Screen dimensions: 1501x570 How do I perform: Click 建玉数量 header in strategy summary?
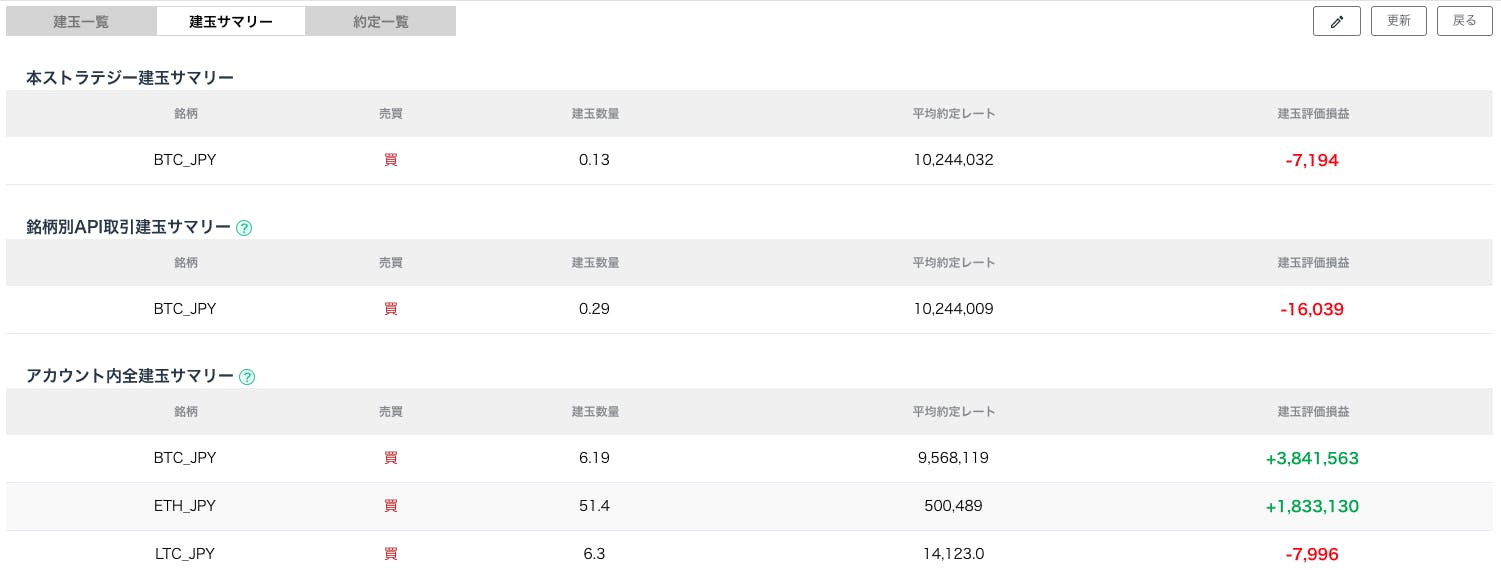[595, 113]
